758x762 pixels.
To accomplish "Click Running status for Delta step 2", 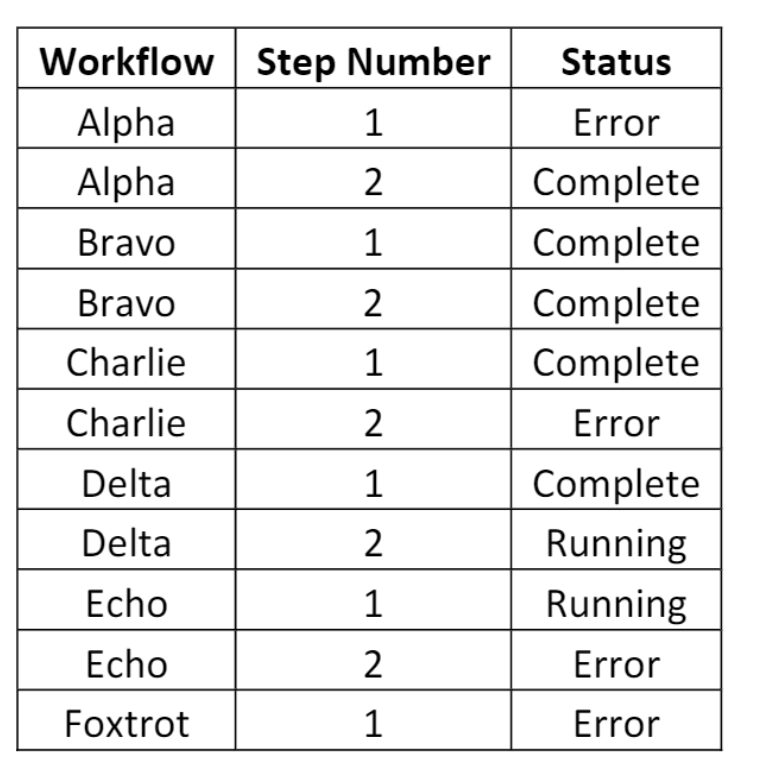I will (616, 540).
